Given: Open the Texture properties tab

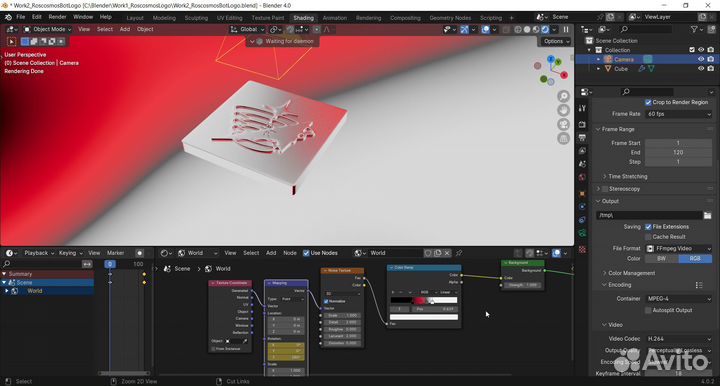Looking at the screenshot, I should [582, 250].
